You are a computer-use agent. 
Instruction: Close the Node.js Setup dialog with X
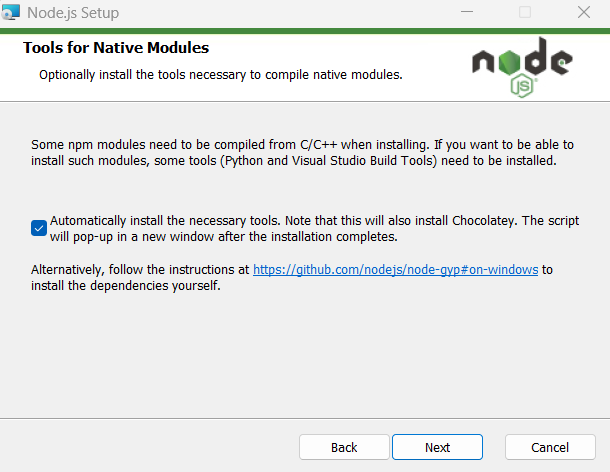click(x=584, y=12)
